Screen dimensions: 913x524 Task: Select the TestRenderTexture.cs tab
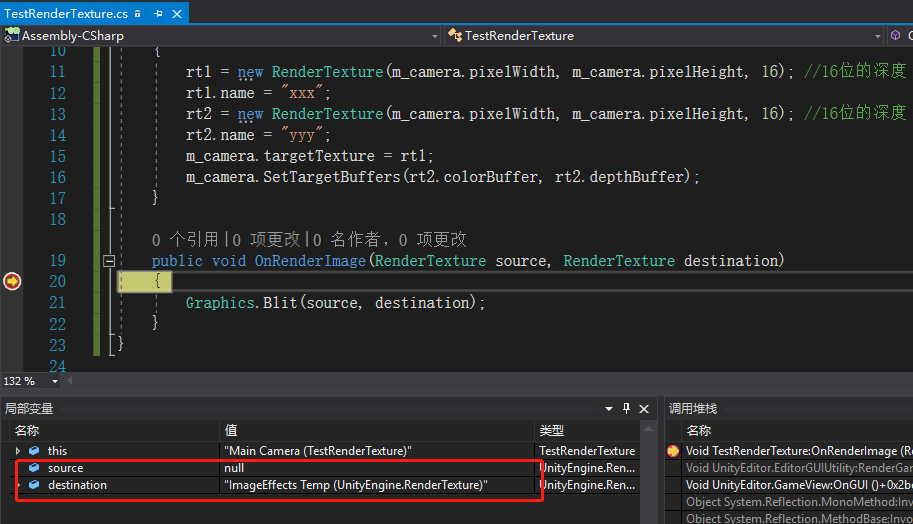tap(66, 13)
